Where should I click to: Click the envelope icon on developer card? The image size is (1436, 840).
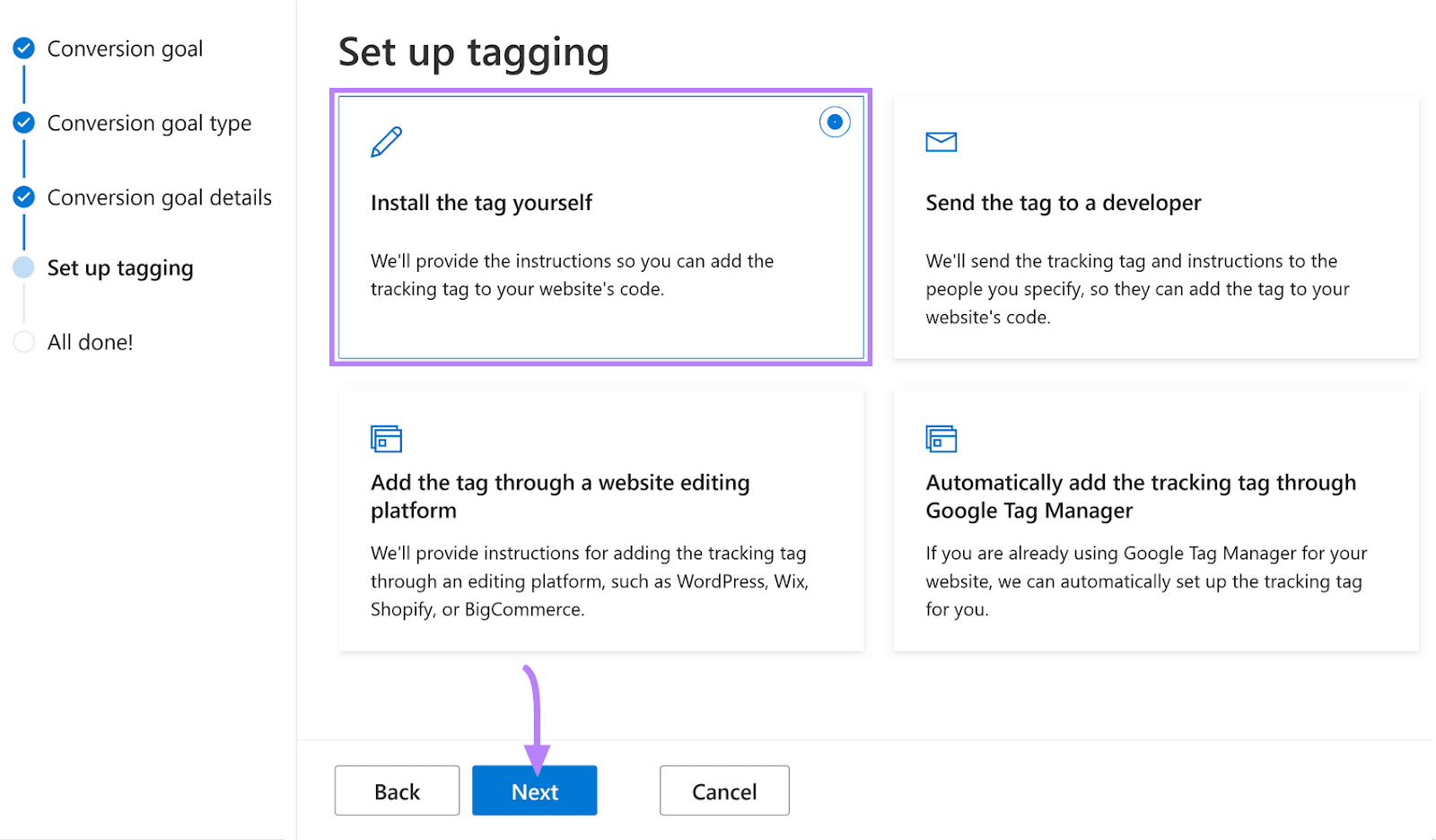click(x=941, y=142)
